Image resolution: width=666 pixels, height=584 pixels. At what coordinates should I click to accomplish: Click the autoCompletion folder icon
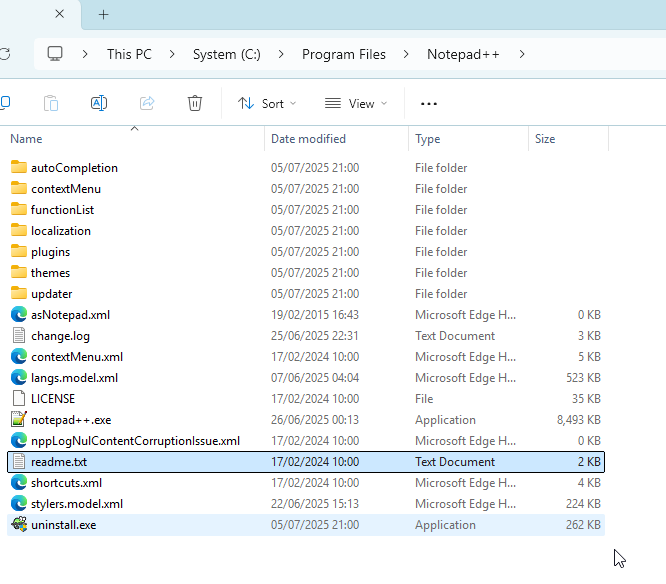[x=19, y=167]
